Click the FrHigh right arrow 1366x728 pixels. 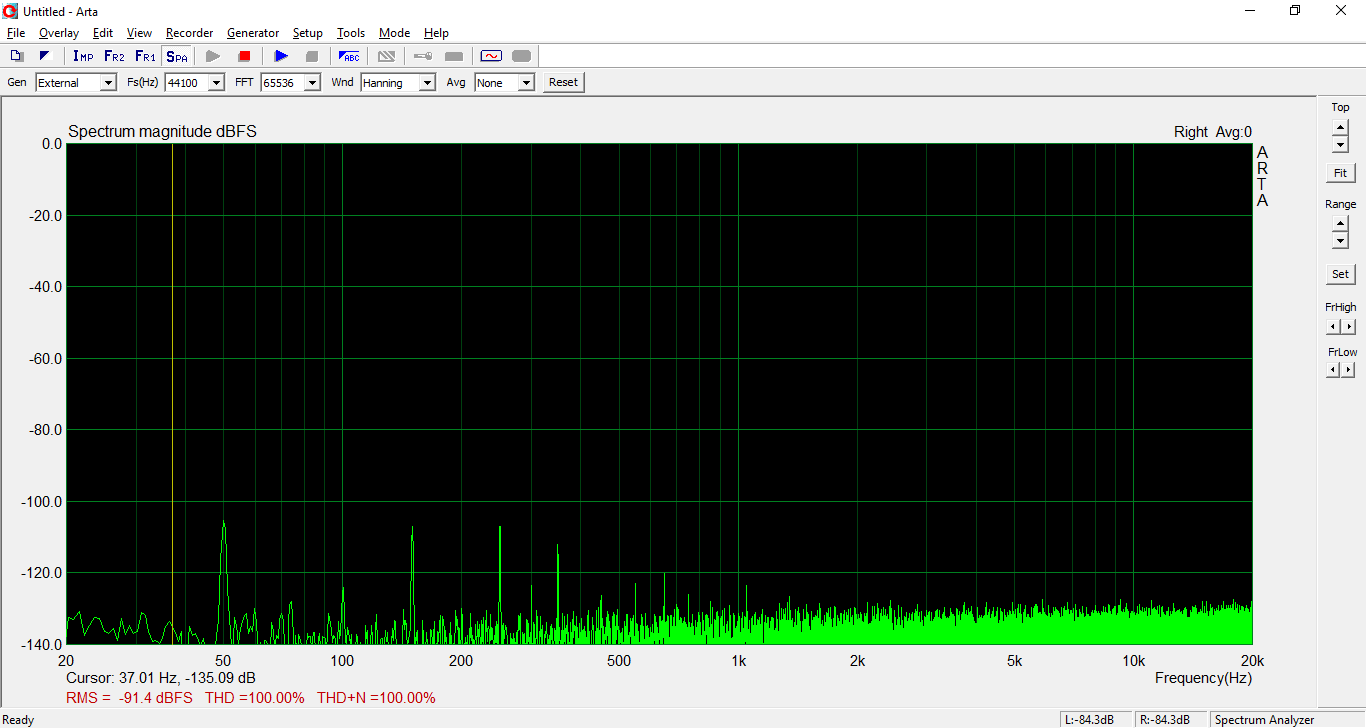click(1349, 326)
